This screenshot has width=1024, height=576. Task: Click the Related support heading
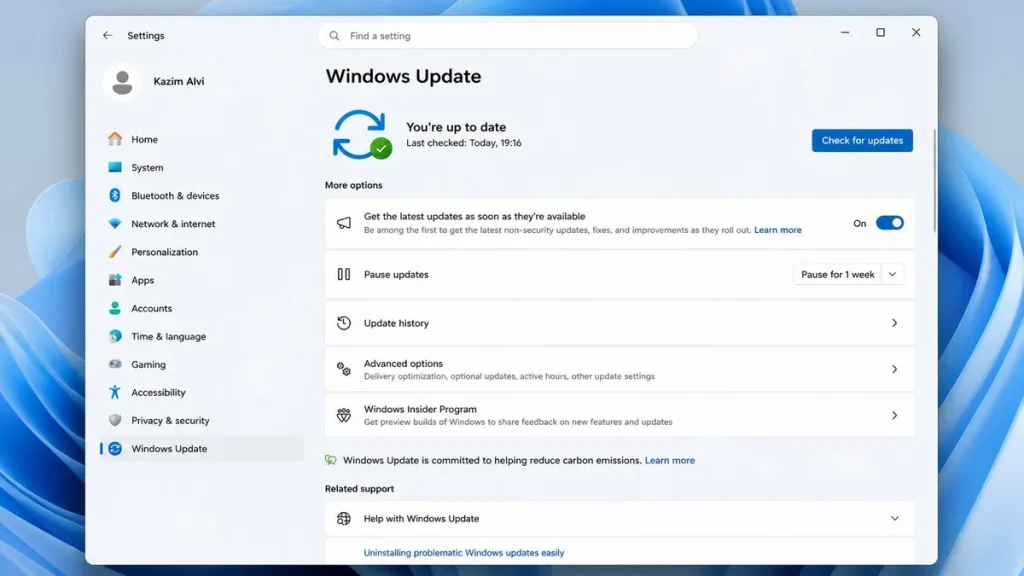[359, 488]
